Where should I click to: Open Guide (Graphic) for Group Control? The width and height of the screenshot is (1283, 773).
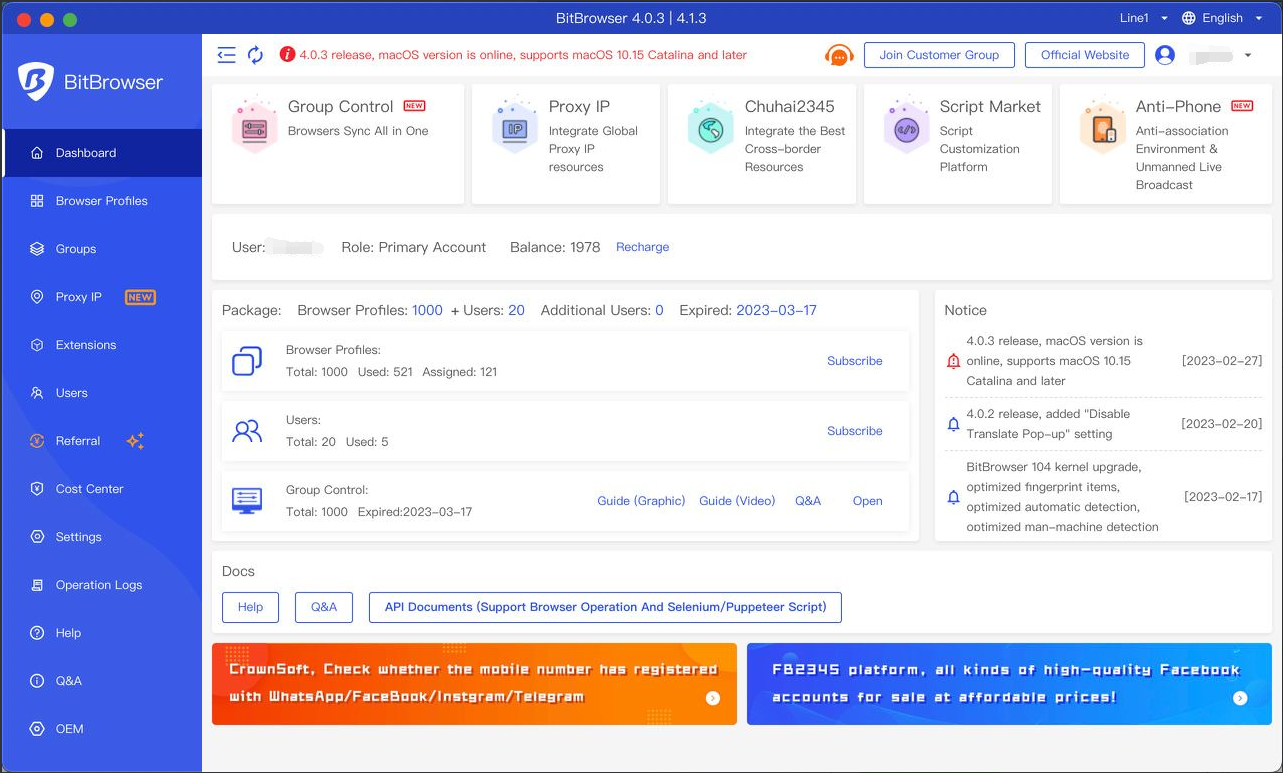641,501
